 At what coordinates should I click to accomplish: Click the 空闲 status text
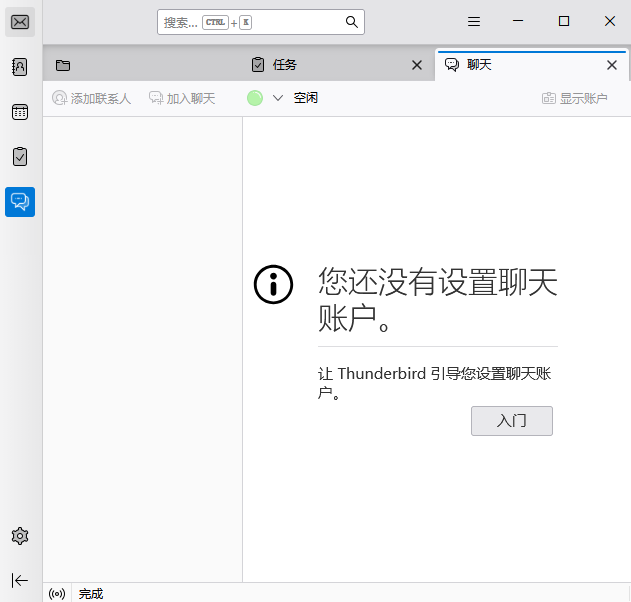click(305, 98)
